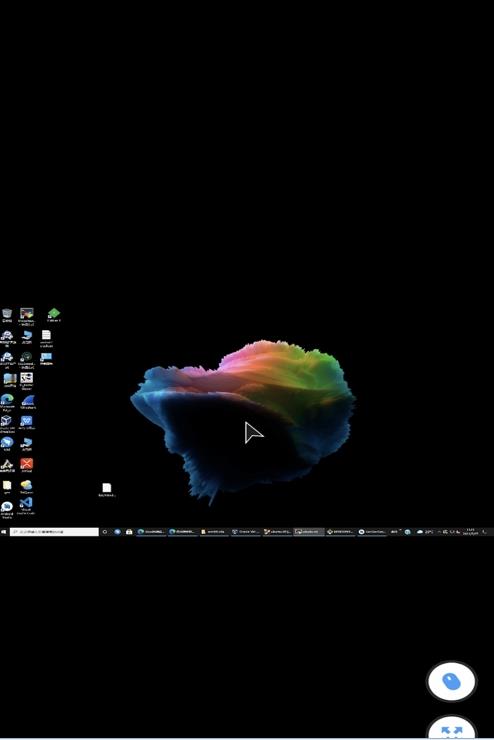Image resolution: width=494 pixels, height=740 pixels.
Task: Open the Task View taskbar button
Action: tap(105, 531)
